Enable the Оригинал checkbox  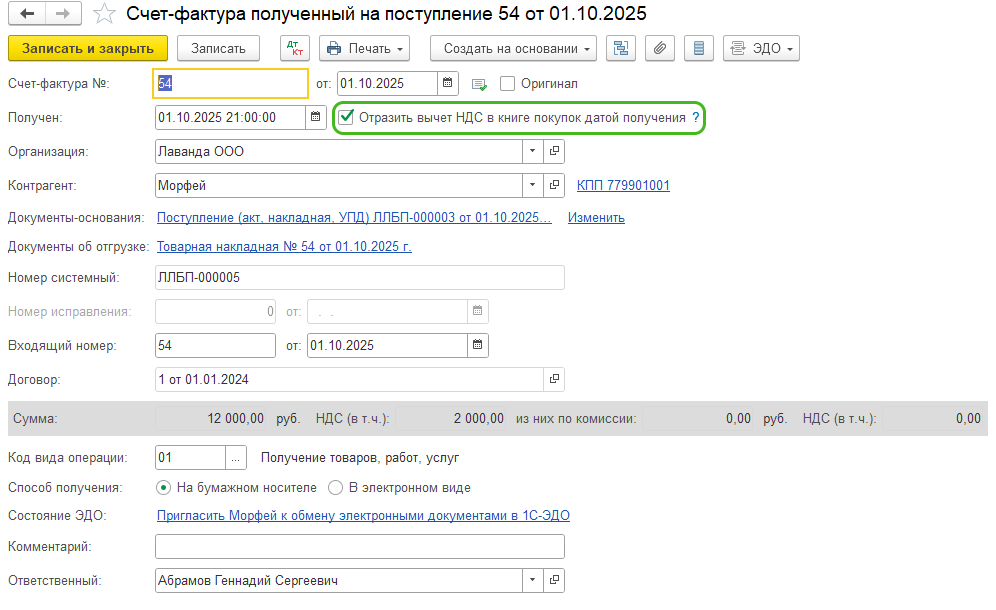[x=507, y=84]
